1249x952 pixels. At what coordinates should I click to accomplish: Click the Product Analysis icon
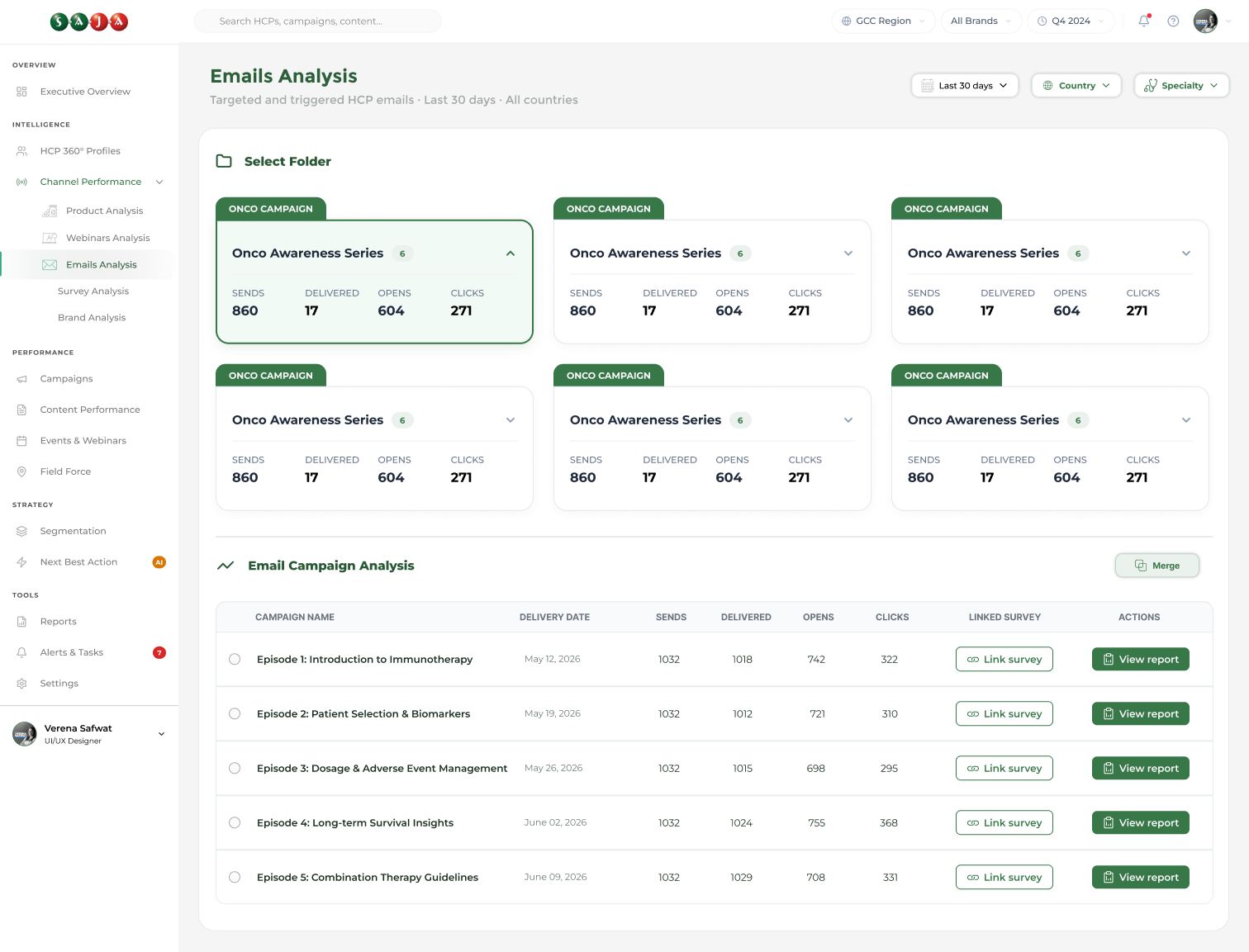click(50, 211)
